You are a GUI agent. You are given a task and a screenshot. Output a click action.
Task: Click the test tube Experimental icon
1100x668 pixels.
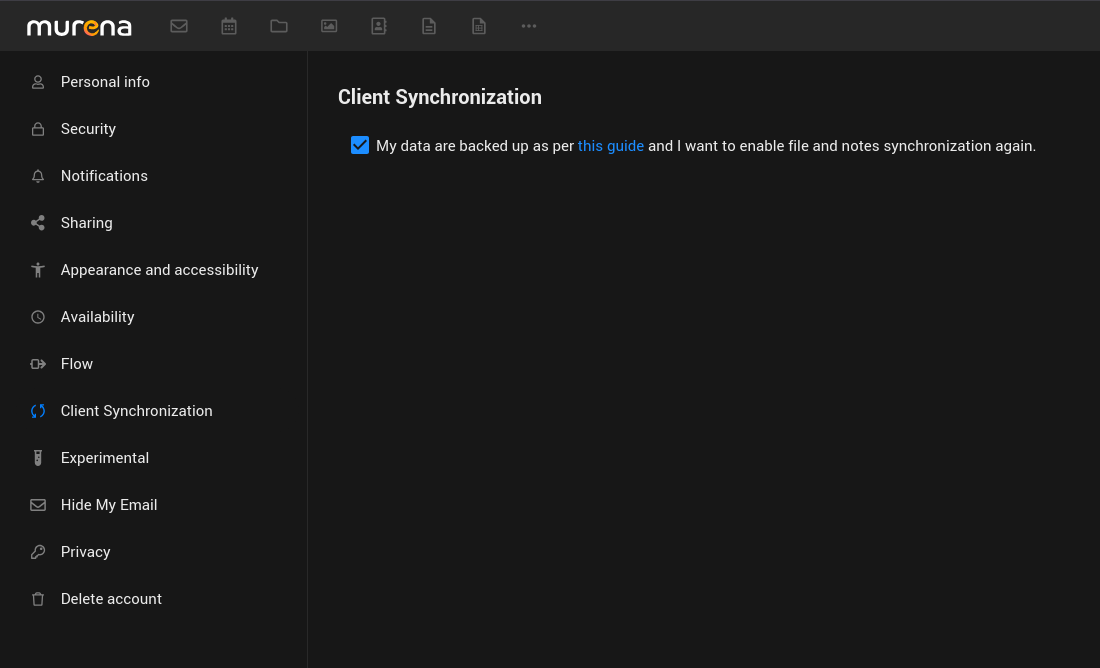pos(38,458)
